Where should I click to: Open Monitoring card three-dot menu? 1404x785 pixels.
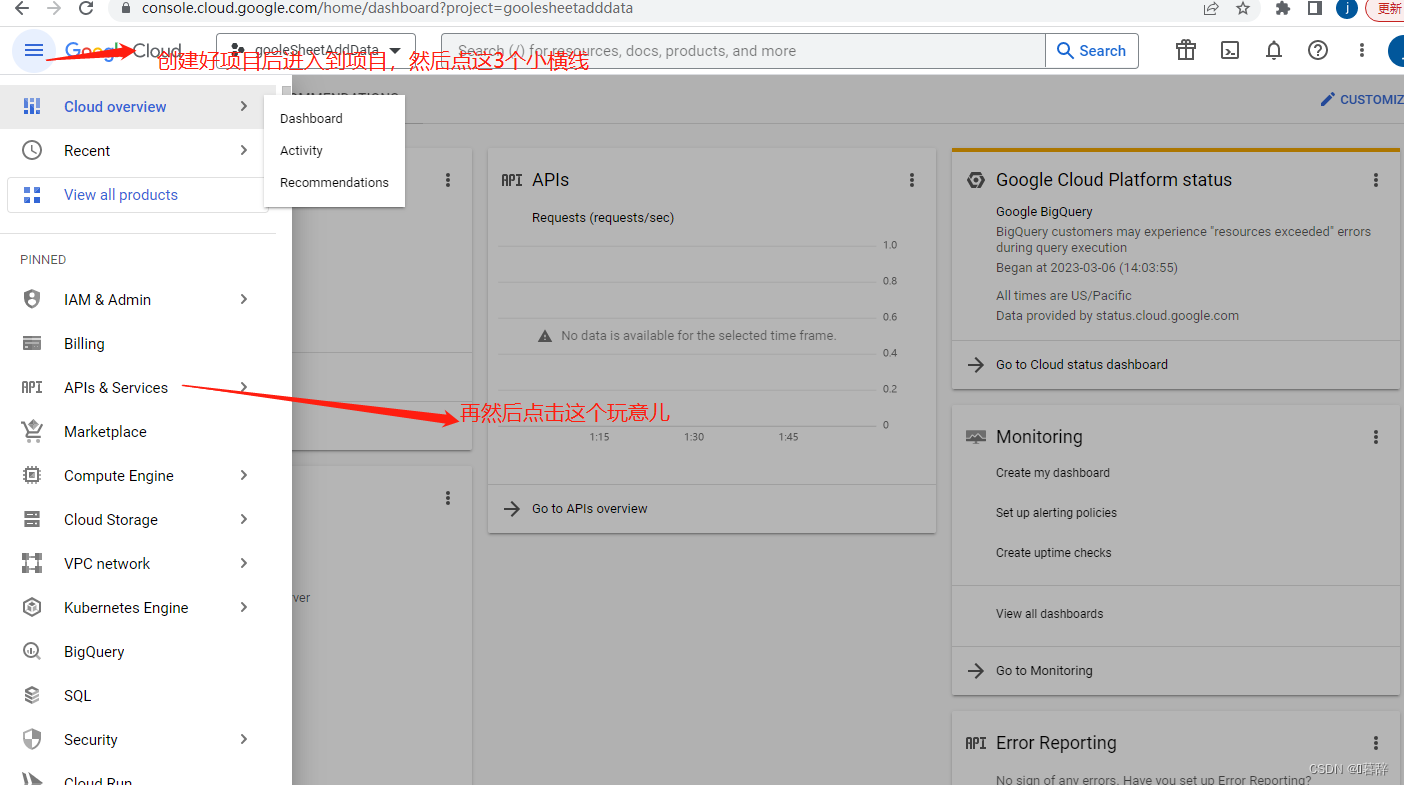tap(1376, 437)
